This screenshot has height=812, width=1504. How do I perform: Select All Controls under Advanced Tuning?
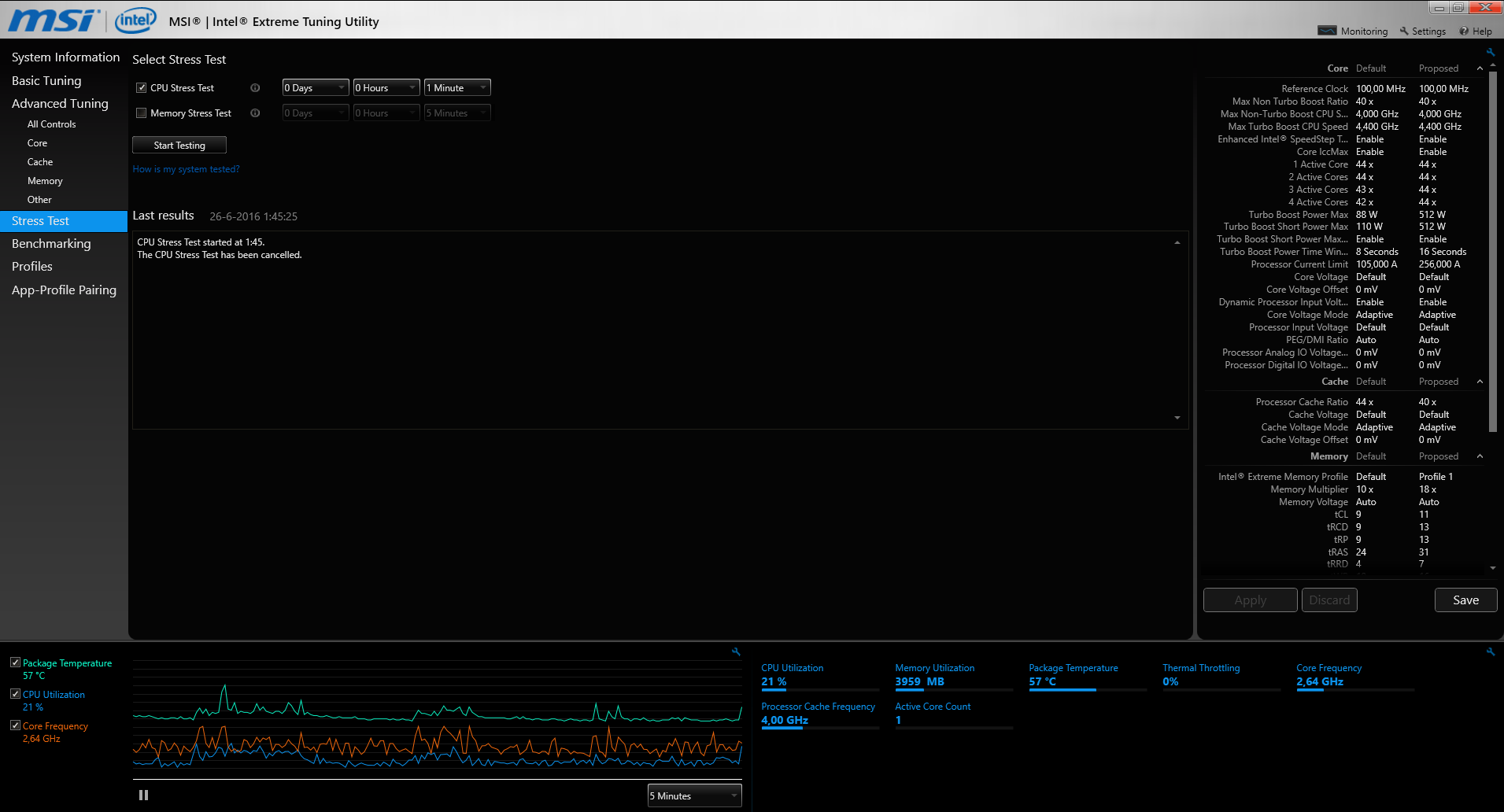(x=52, y=124)
